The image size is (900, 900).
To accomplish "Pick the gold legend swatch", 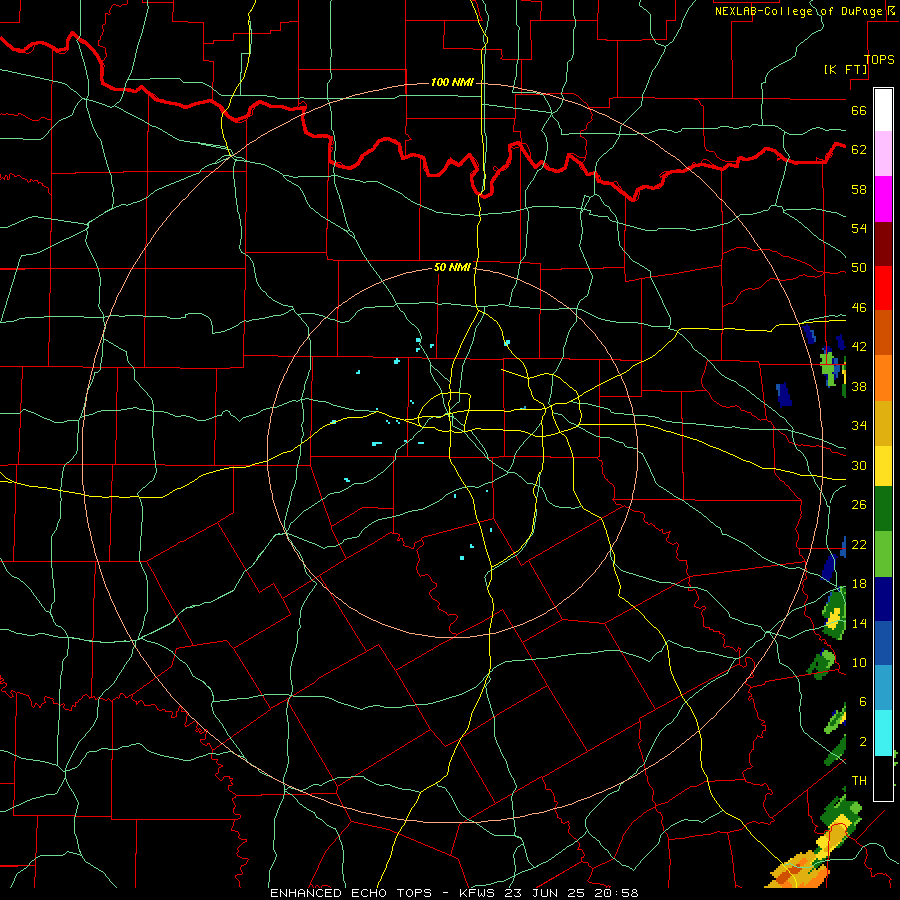I will tap(883, 423).
